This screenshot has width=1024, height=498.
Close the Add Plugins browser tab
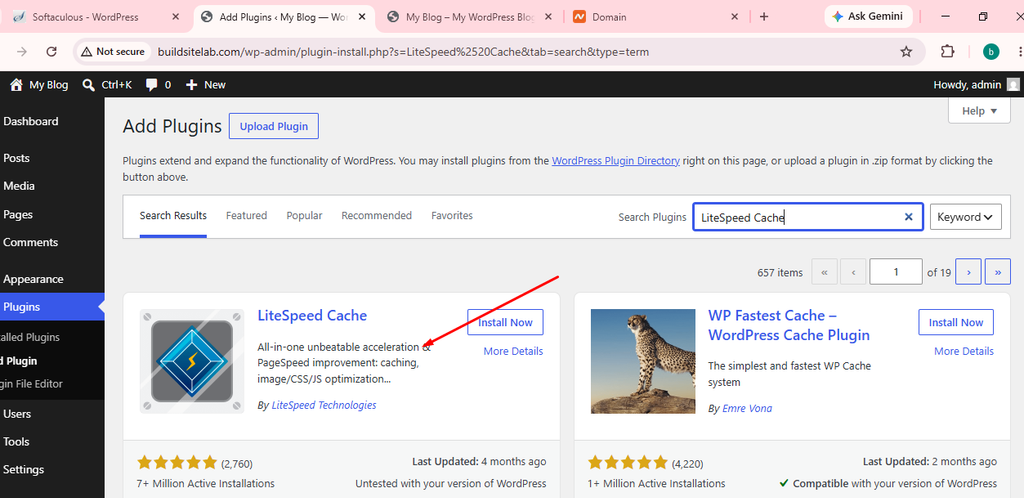click(364, 17)
